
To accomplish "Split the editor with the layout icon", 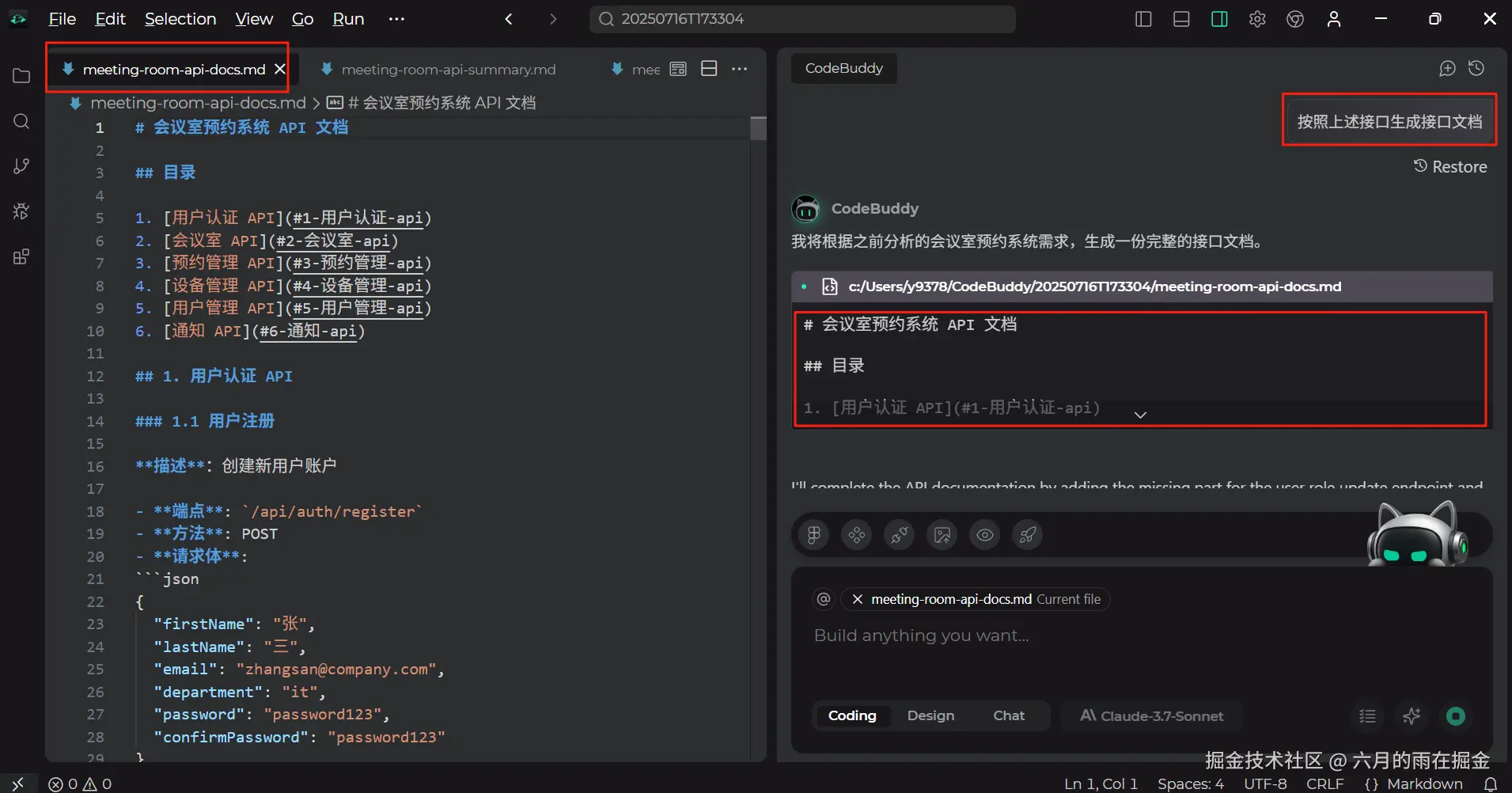I will (710, 69).
